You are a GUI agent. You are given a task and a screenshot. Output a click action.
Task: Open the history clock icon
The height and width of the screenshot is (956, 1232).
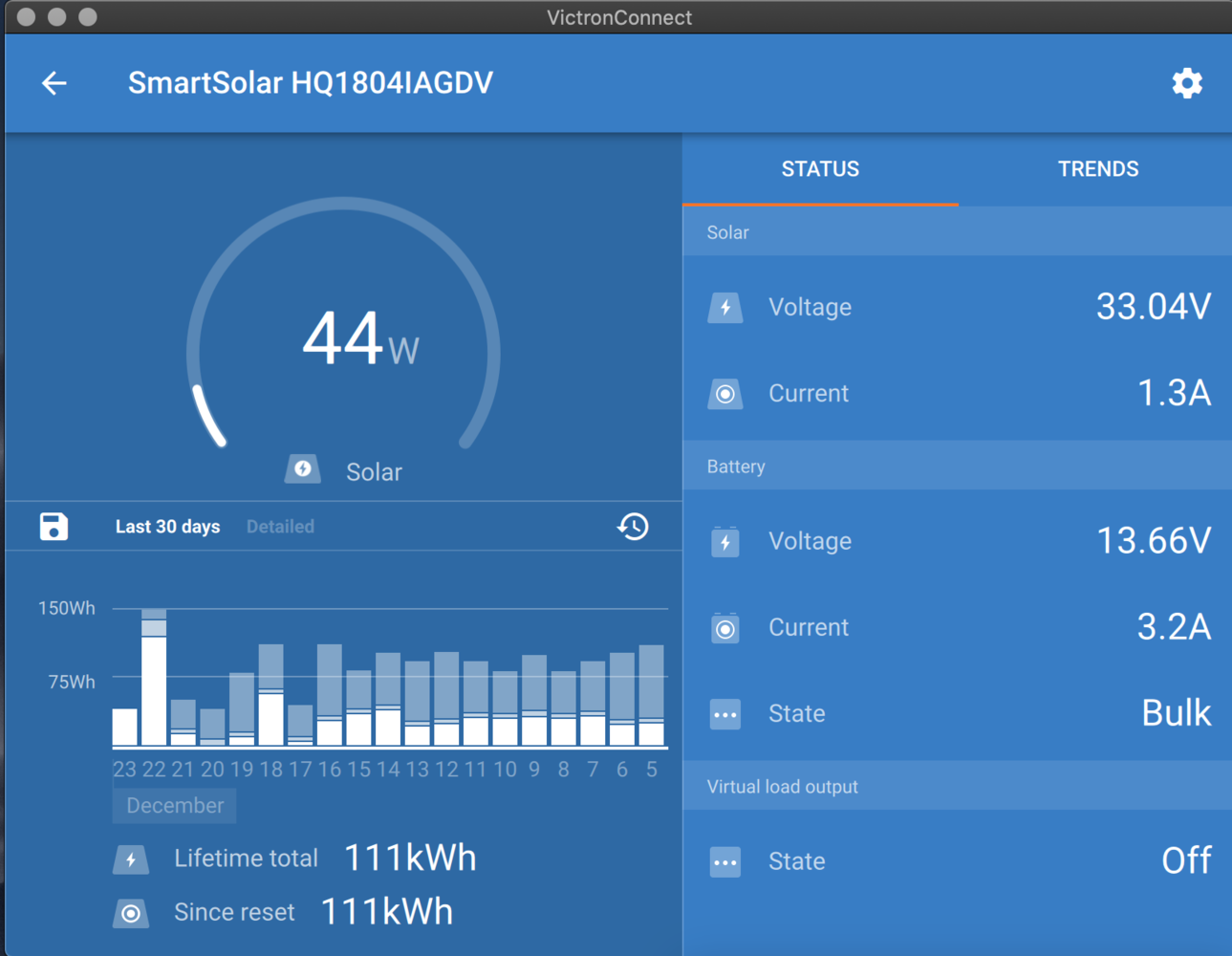point(633,526)
